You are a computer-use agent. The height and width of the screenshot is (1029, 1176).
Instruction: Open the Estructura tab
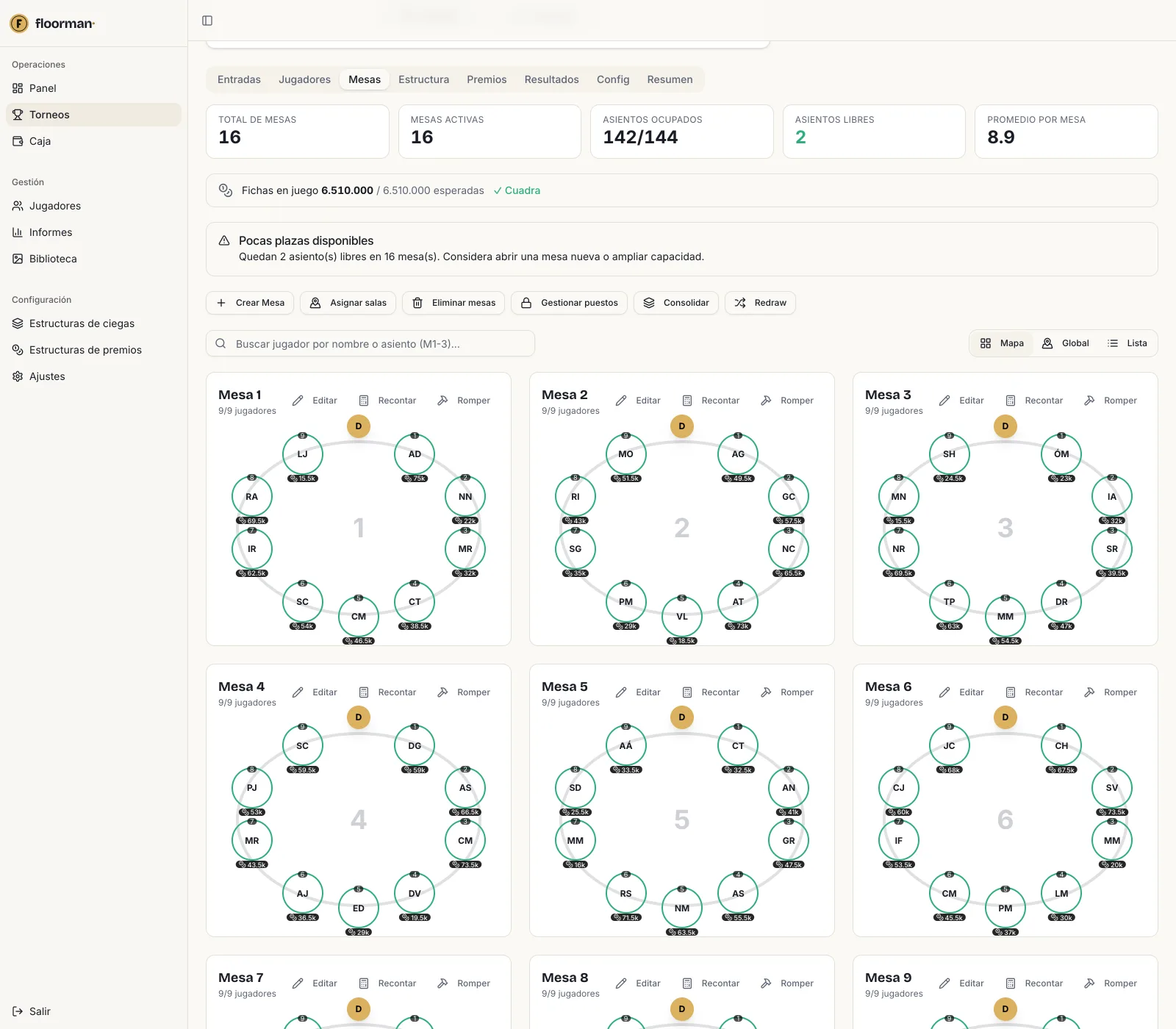click(x=423, y=79)
